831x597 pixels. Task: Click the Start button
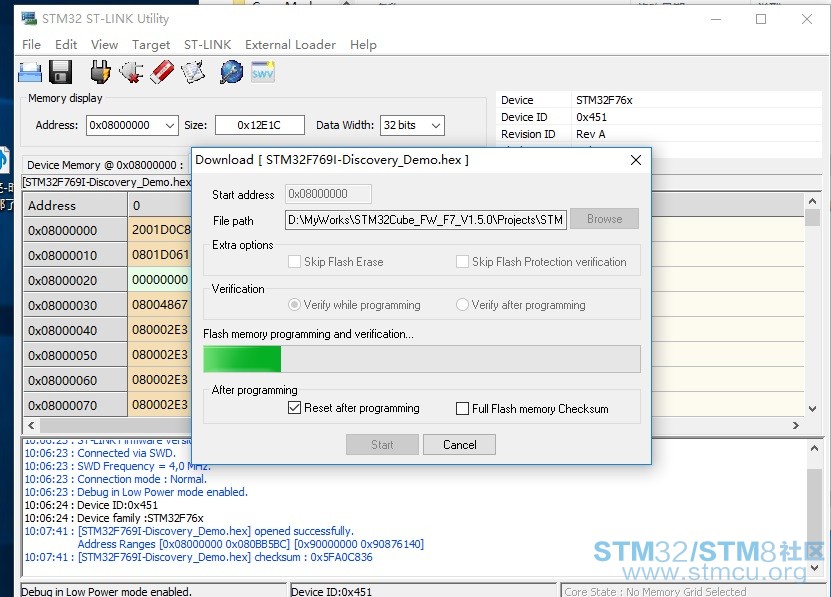point(382,445)
